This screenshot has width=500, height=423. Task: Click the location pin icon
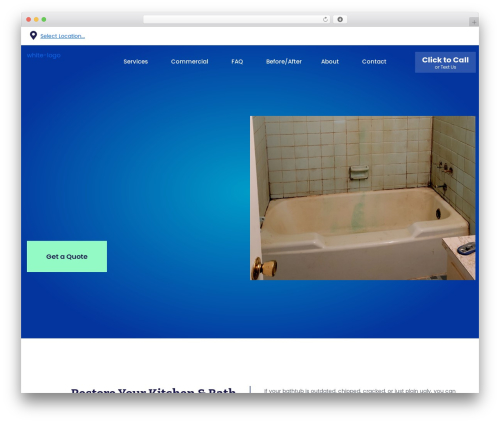pos(33,35)
